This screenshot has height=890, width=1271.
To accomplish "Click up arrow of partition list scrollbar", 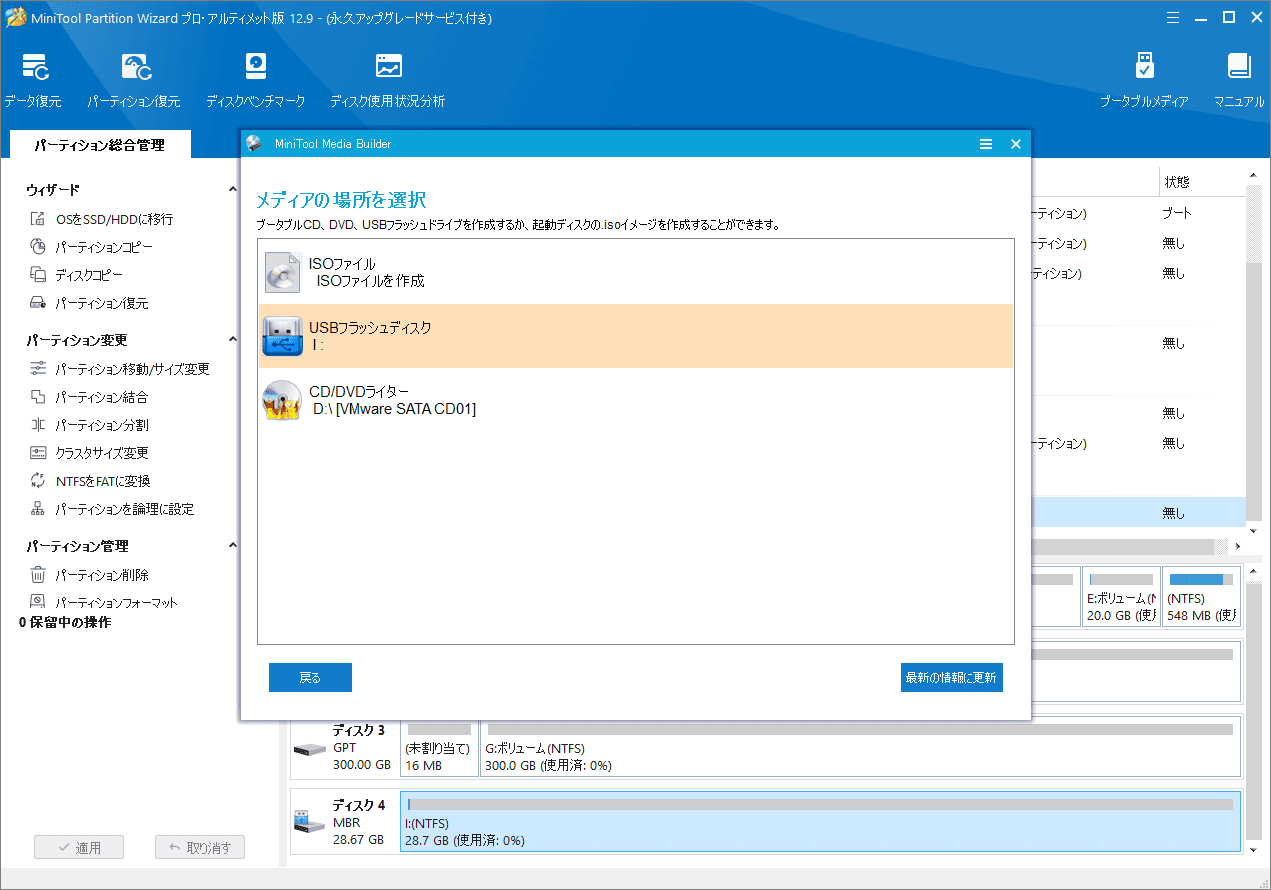I will (x=1255, y=177).
